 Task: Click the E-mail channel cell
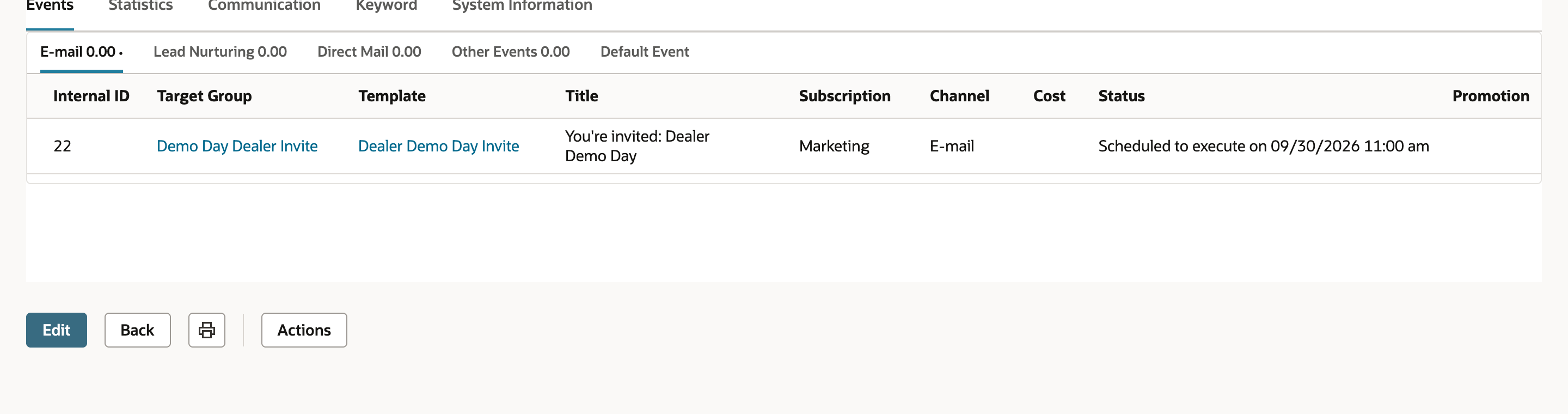pos(951,146)
